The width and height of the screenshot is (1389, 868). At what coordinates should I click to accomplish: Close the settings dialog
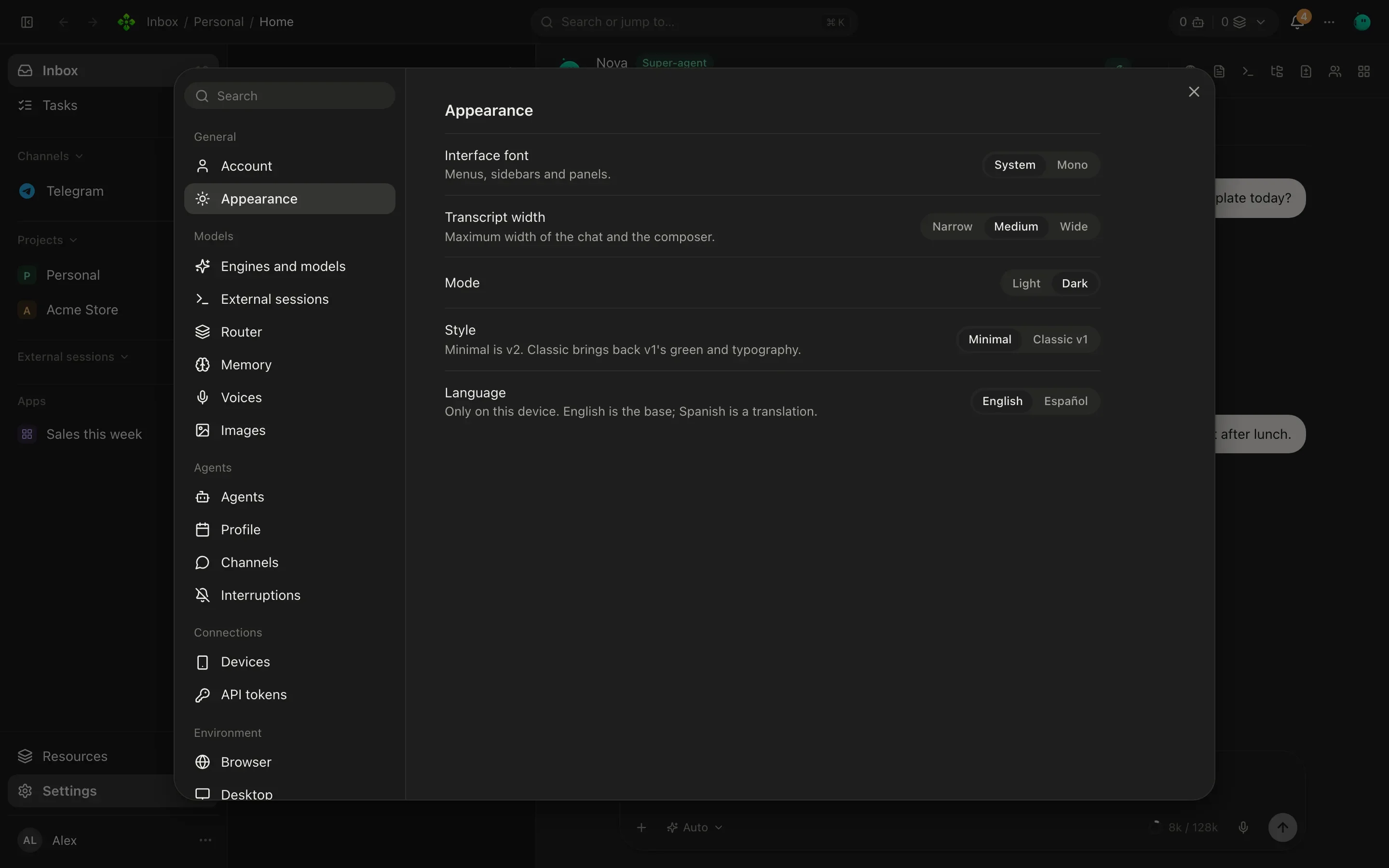(1194, 92)
